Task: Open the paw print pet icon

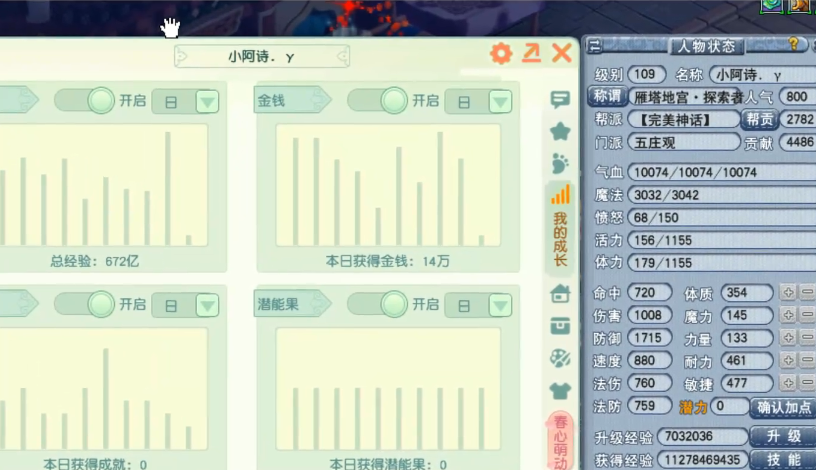Action: pos(560,163)
